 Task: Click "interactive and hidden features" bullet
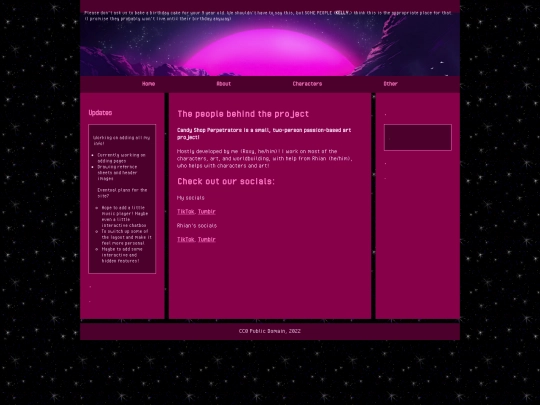tap(122, 255)
